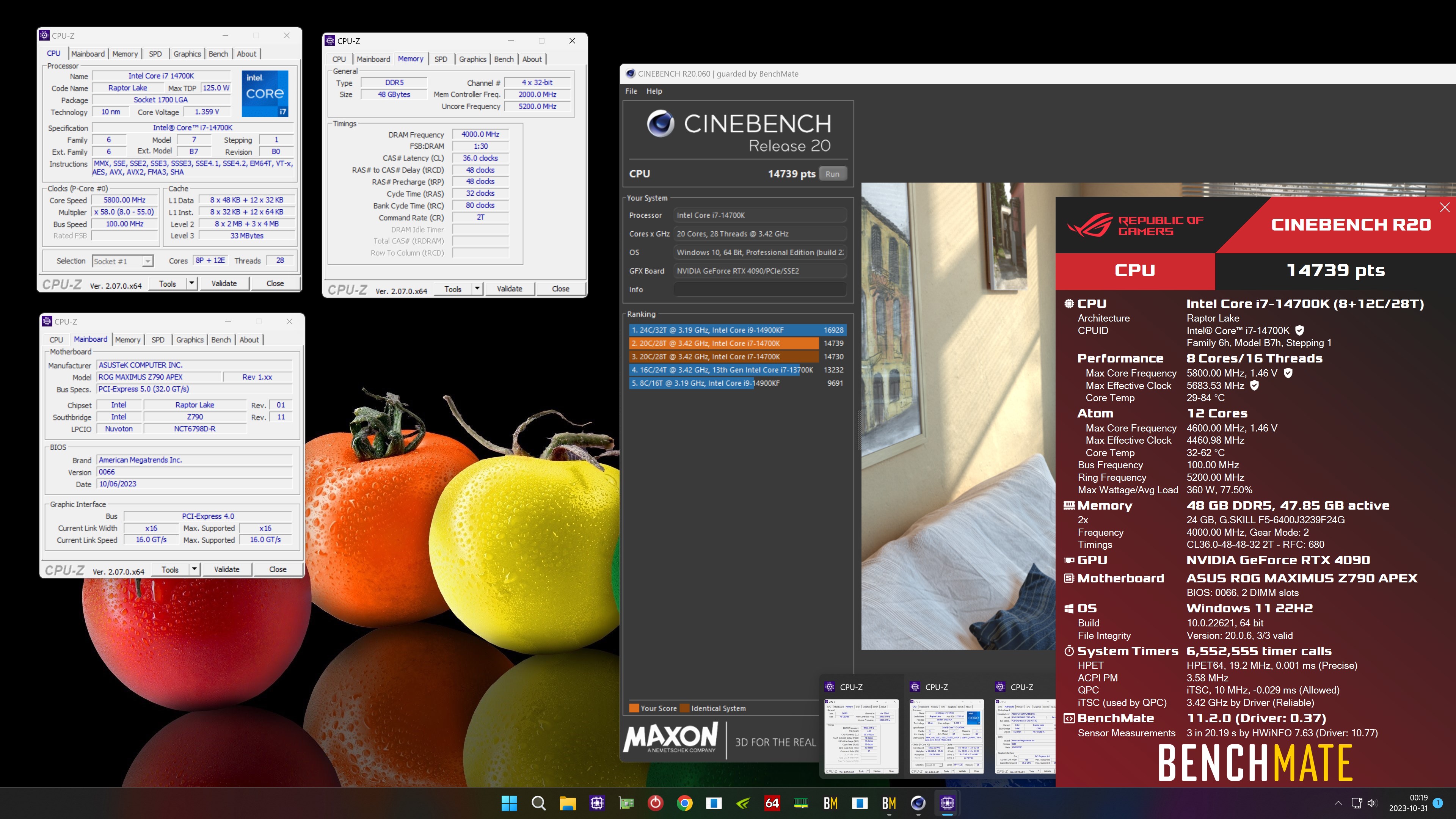The height and width of the screenshot is (819, 1456).
Task: Open About tab in CPU-Z Memory window
Action: [x=532, y=59]
